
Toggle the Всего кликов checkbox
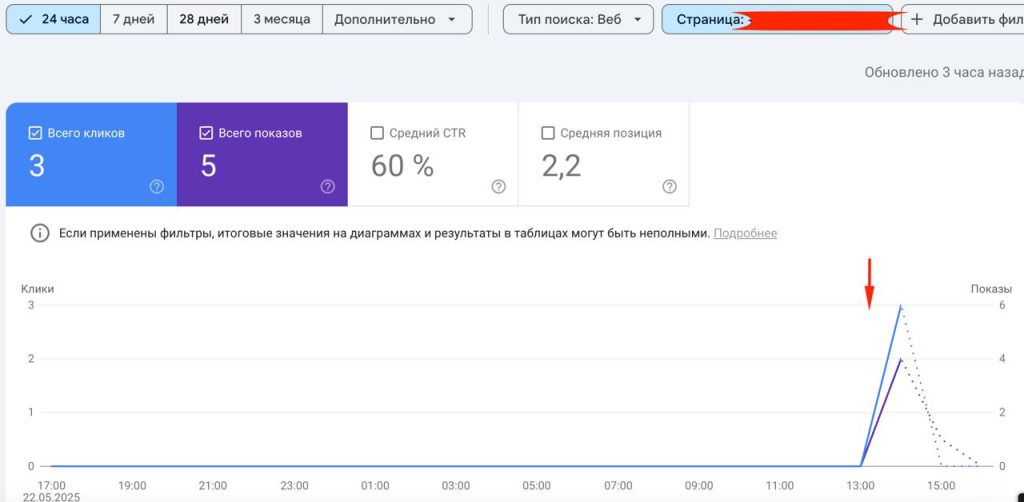coord(35,133)
